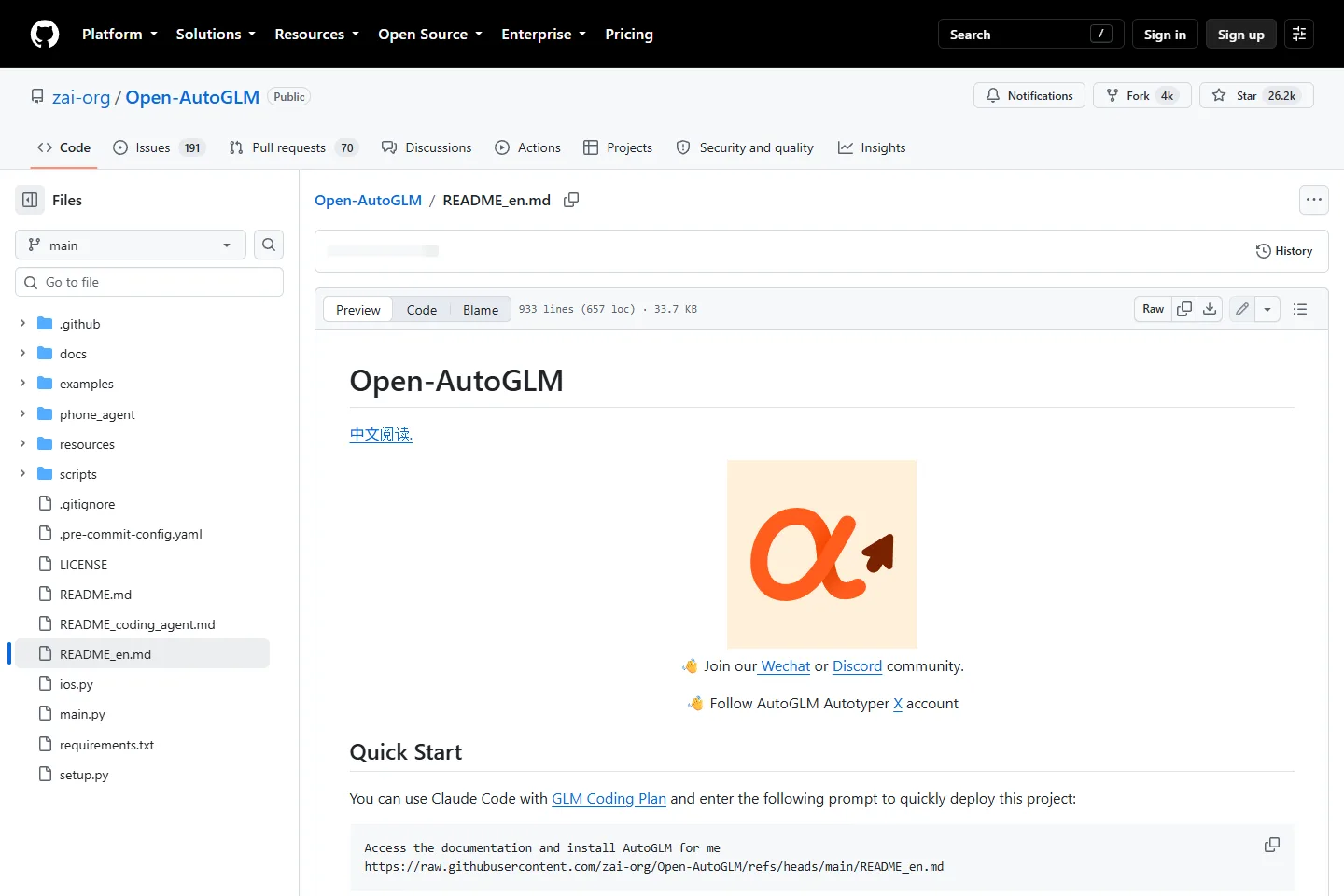Copy the code block prompt text
The width and height of the screenshot is (1344, 896).
pyautogui.click(x=1271, y=845)
